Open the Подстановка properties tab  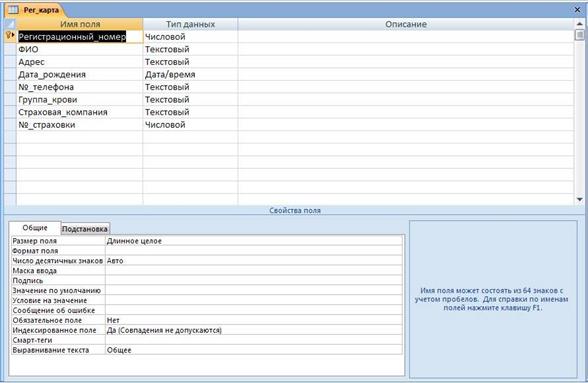[85, 228]
